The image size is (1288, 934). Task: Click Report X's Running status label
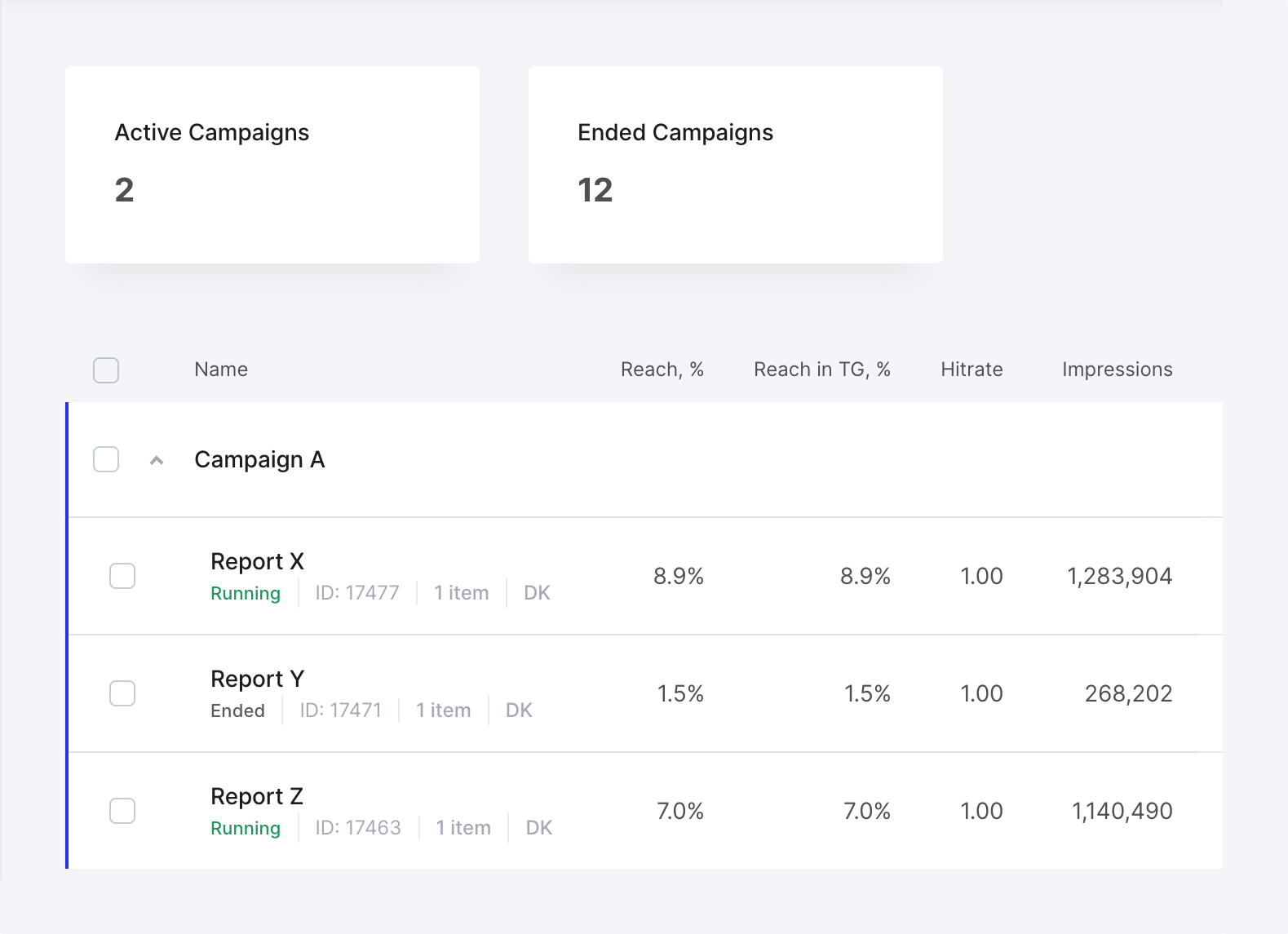(246, 594)
